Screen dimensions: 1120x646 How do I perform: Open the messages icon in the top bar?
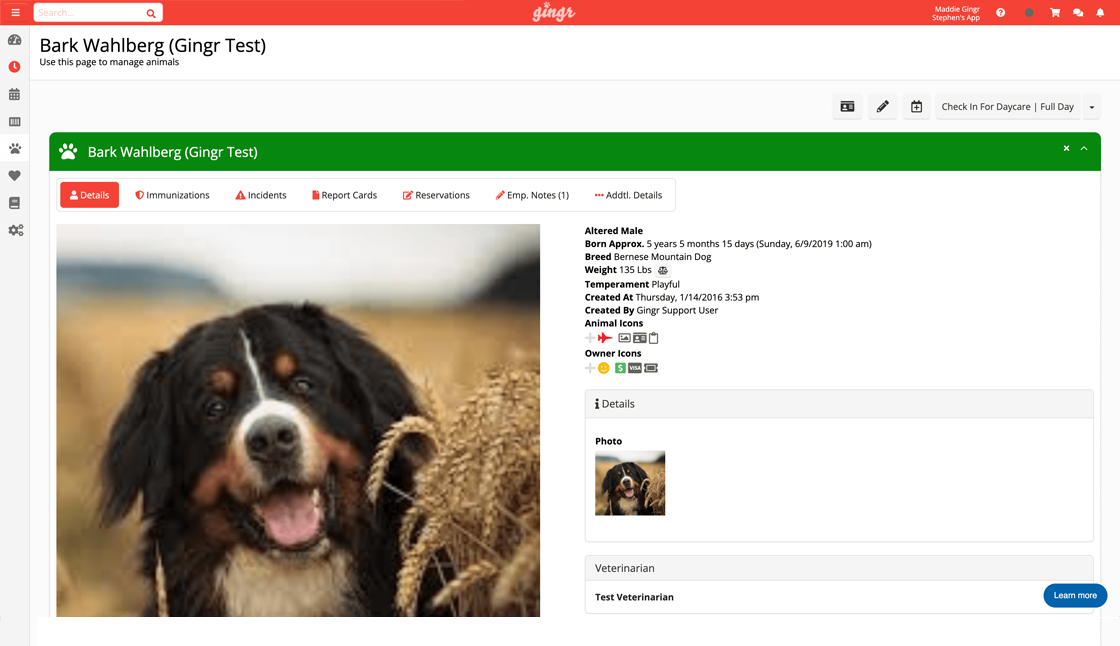tap(1078, 12)
